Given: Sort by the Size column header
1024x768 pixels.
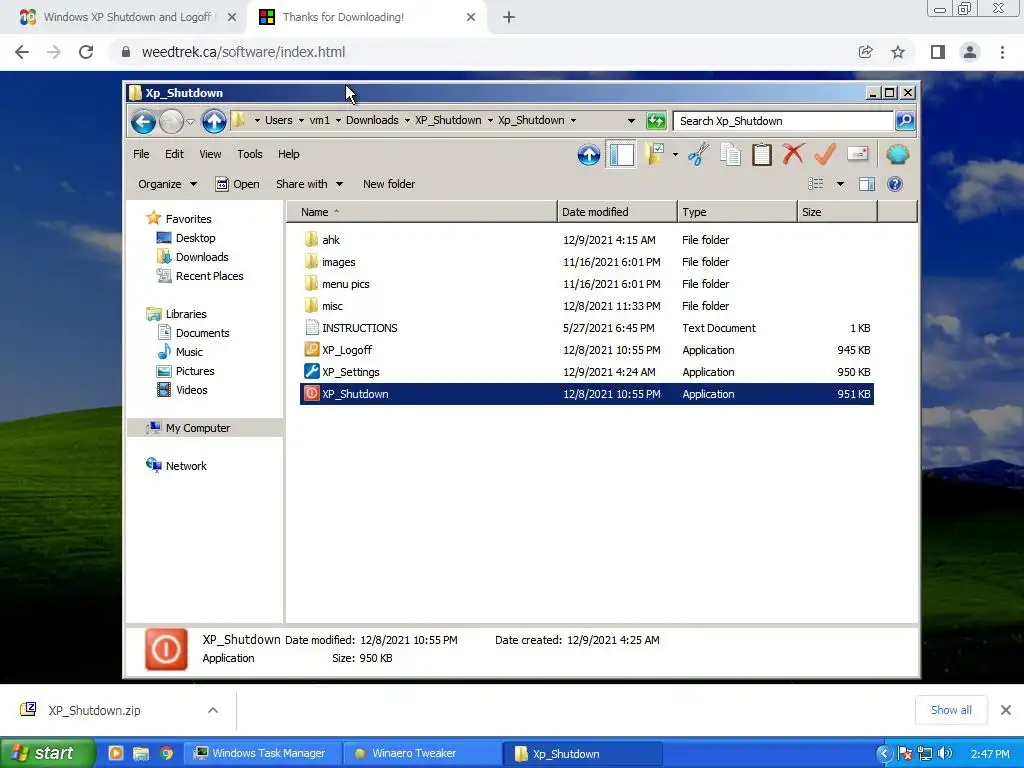Looking at the screenshot, I should click(837, 212).
